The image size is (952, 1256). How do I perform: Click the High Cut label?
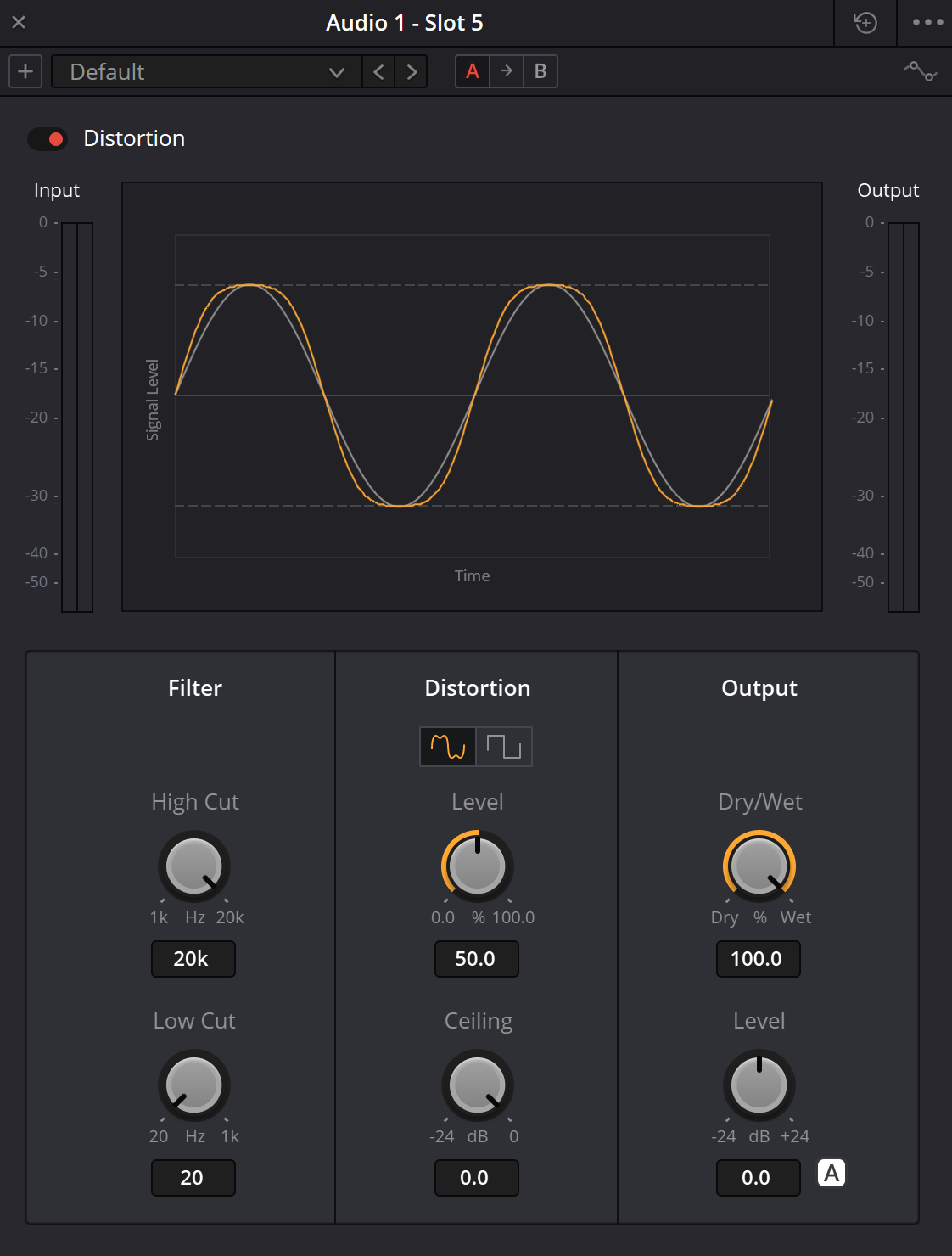coord(195,802)
